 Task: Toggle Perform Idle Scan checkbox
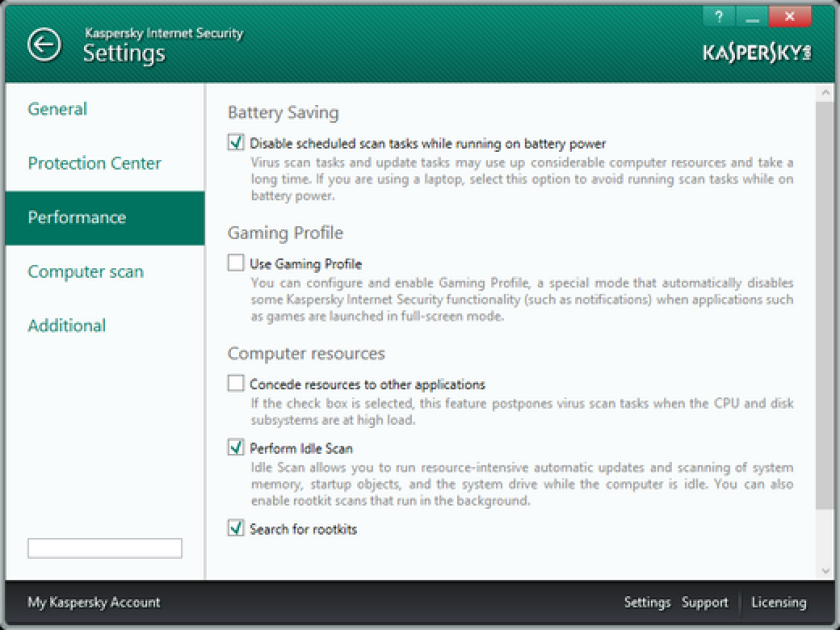tap(236, 447)
